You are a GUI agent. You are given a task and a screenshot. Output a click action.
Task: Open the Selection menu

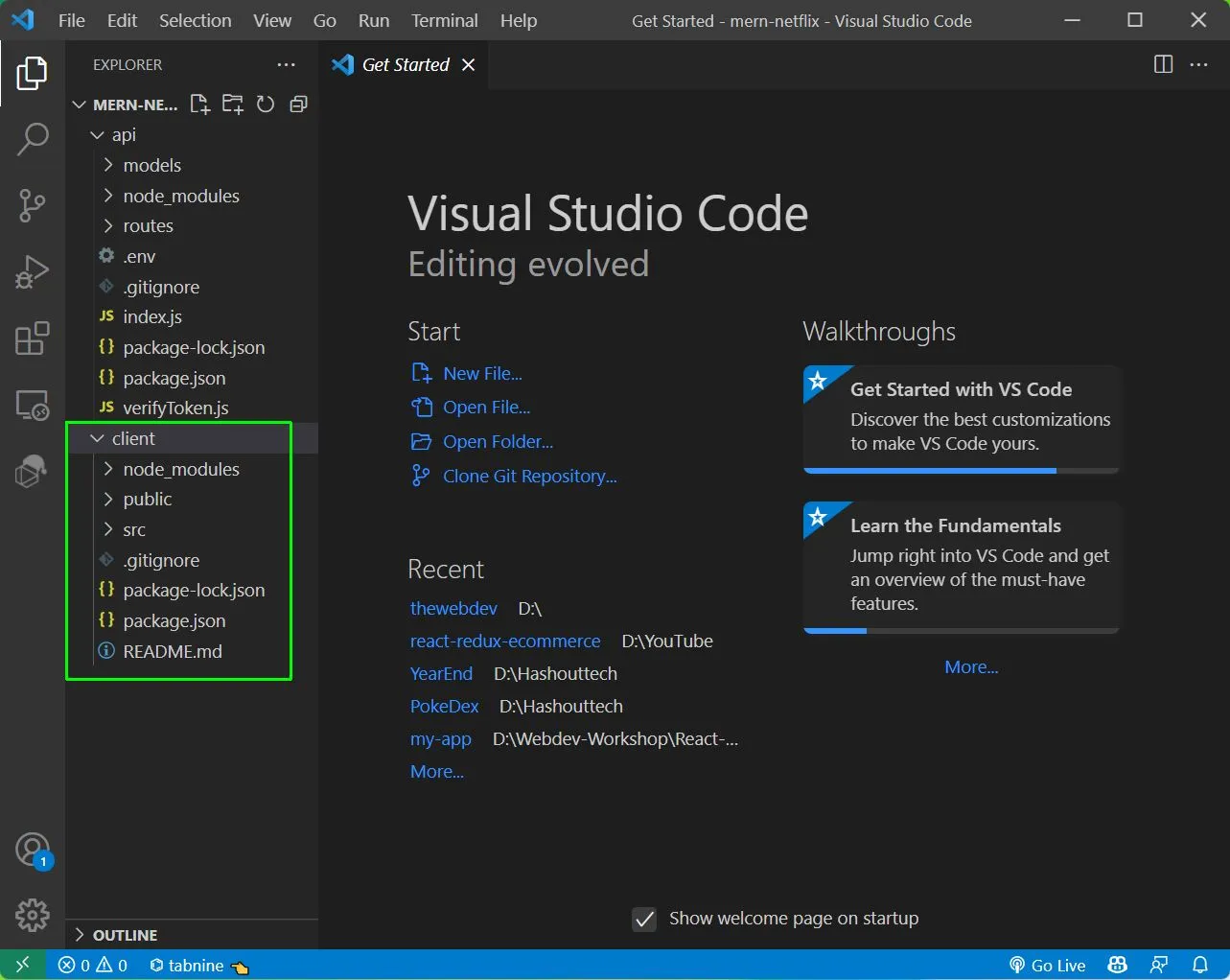(x=195, y=20)
